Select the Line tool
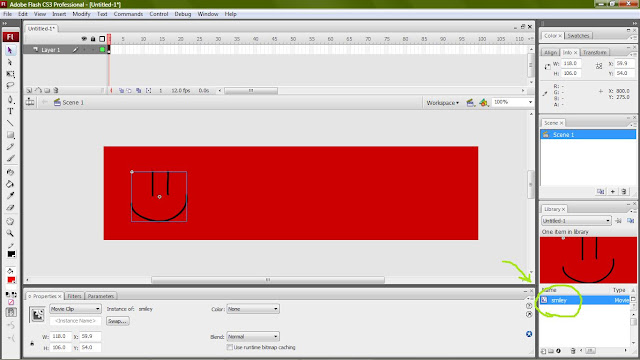Image resolution: width=640 pixels, height=360 pixels. point(11,123)
